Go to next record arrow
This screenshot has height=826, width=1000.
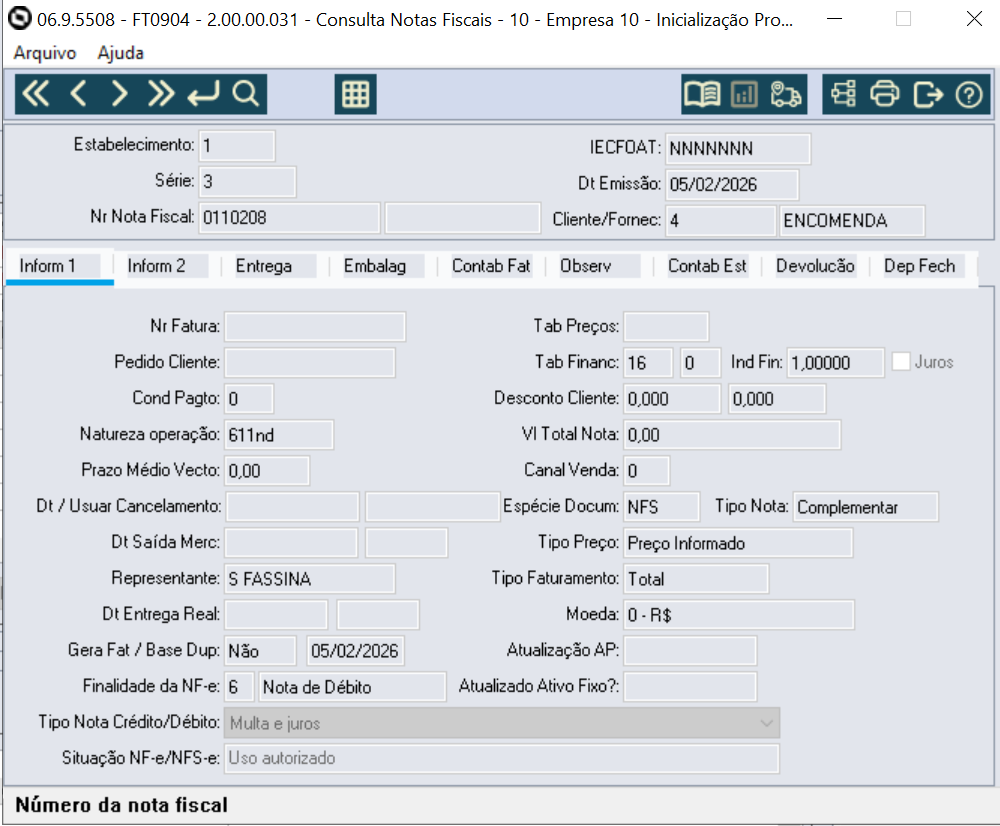(119, 94)
